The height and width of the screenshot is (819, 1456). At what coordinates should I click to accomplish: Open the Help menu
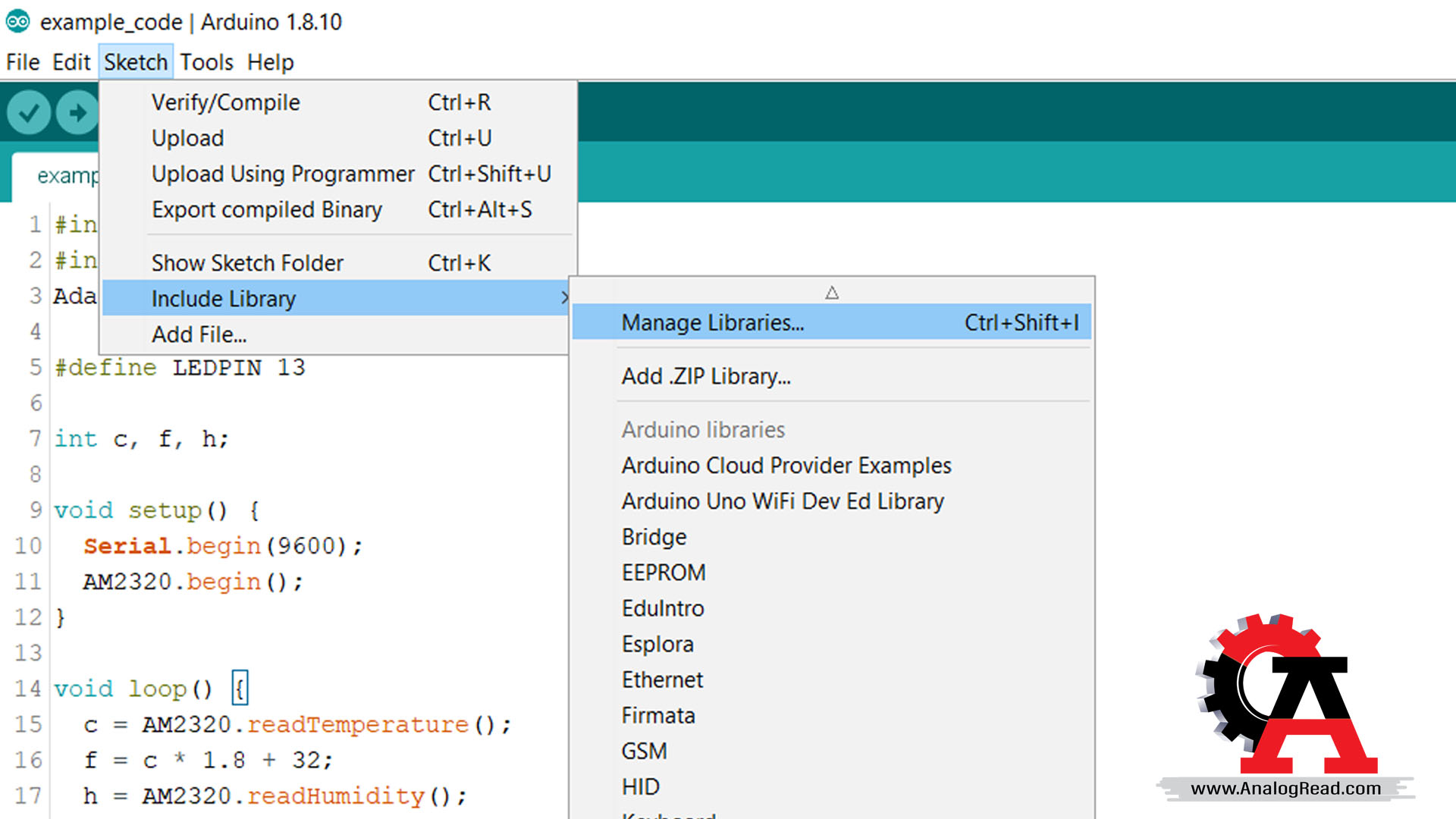[x=270, y=62]
